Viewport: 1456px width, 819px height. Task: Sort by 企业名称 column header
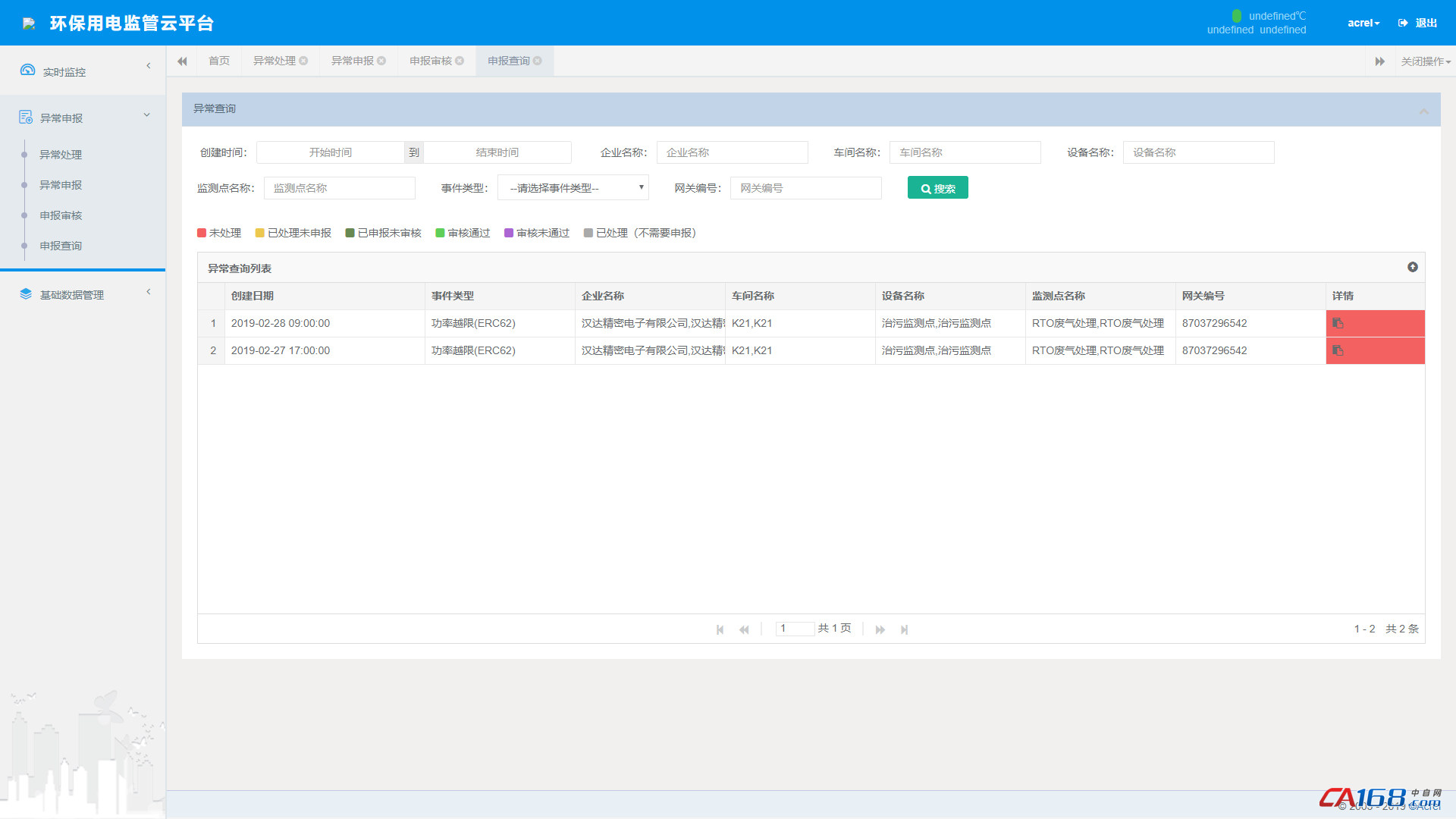(650, 297)
